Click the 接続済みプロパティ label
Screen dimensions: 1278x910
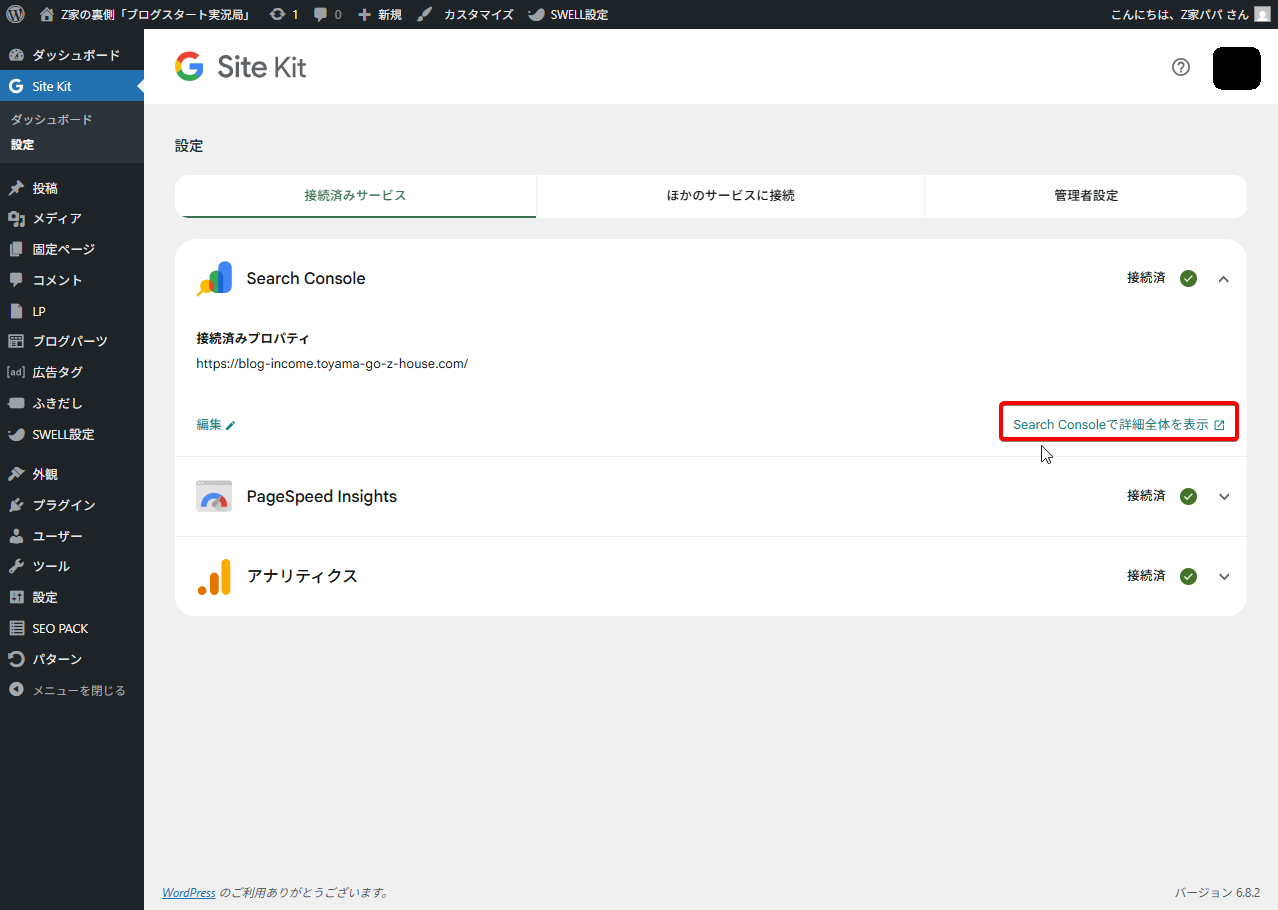[253, 338]
